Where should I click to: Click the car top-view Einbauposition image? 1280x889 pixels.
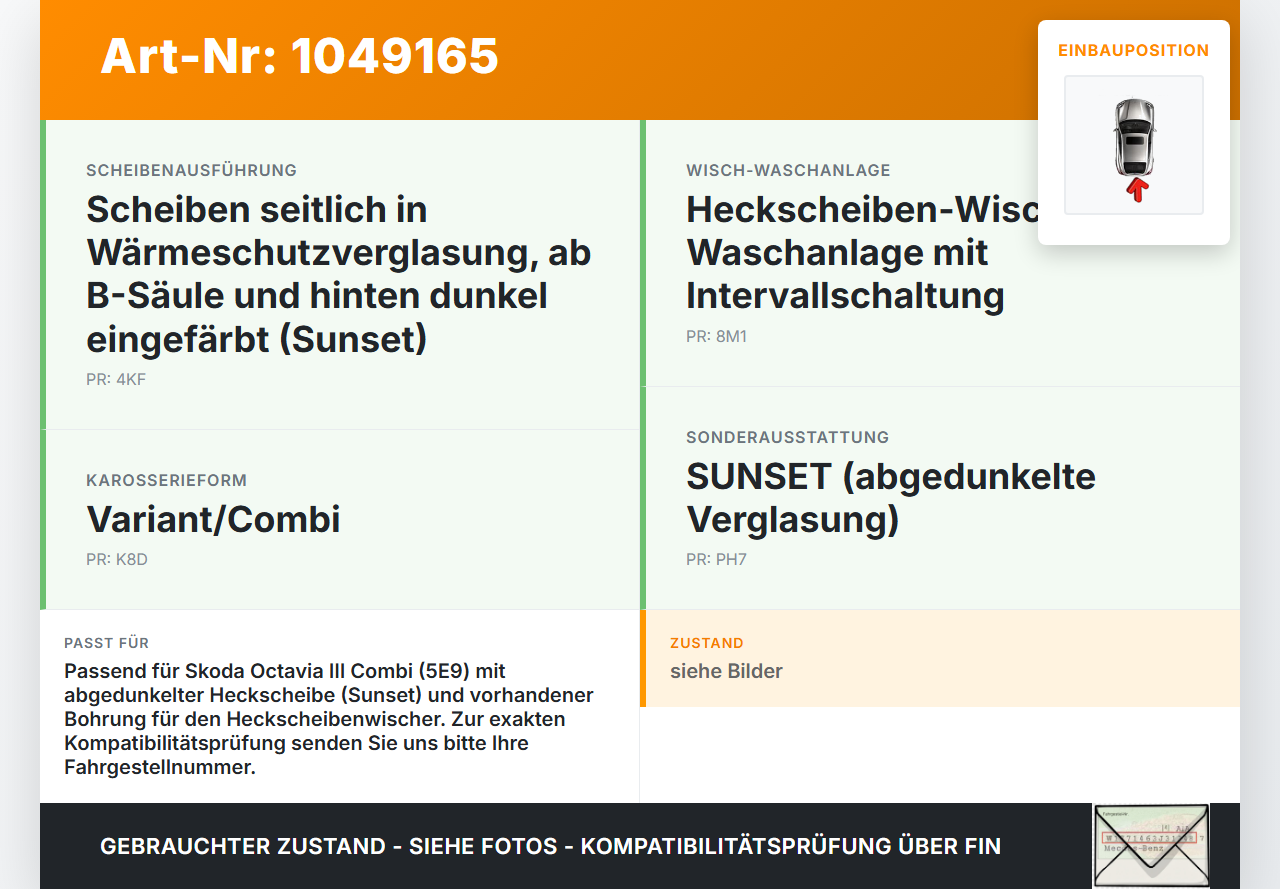pyautogui.click(x=1134, y=145)
